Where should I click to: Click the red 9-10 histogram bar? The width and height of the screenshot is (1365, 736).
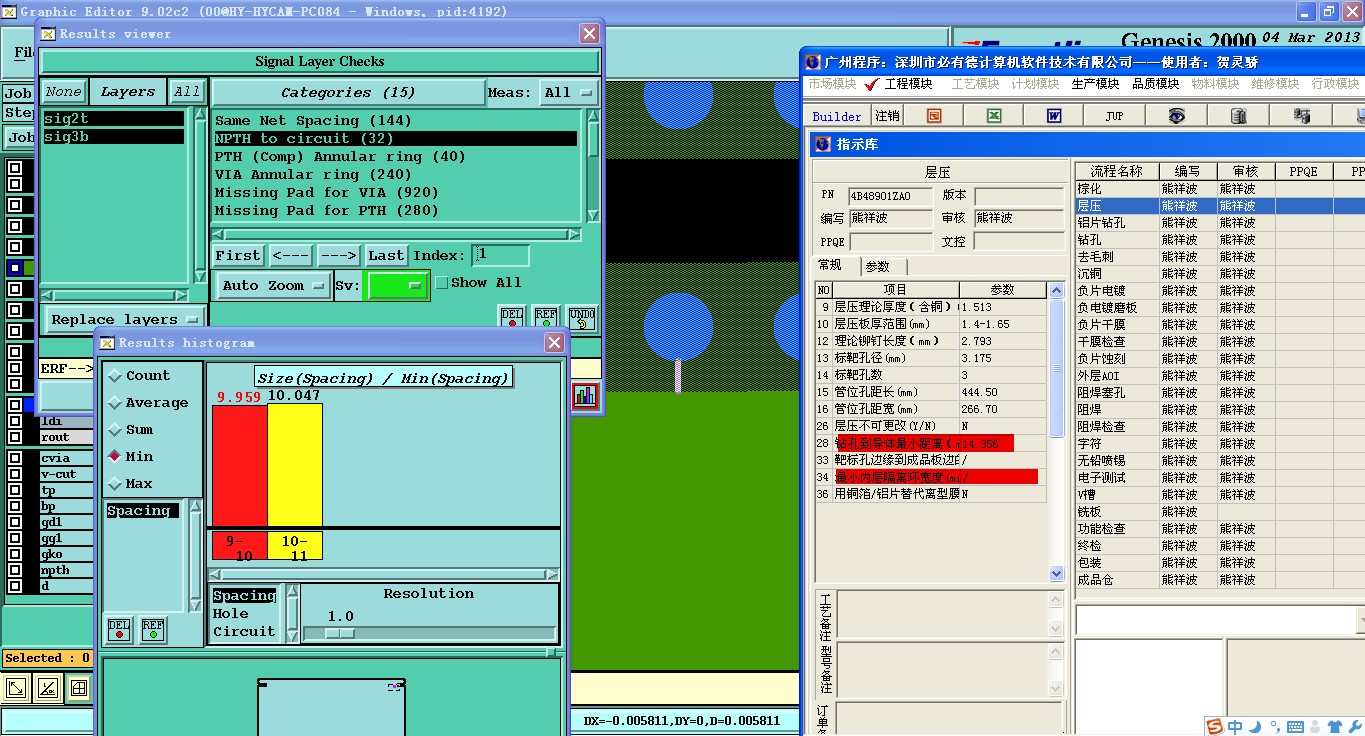click(x=240, y=465)
